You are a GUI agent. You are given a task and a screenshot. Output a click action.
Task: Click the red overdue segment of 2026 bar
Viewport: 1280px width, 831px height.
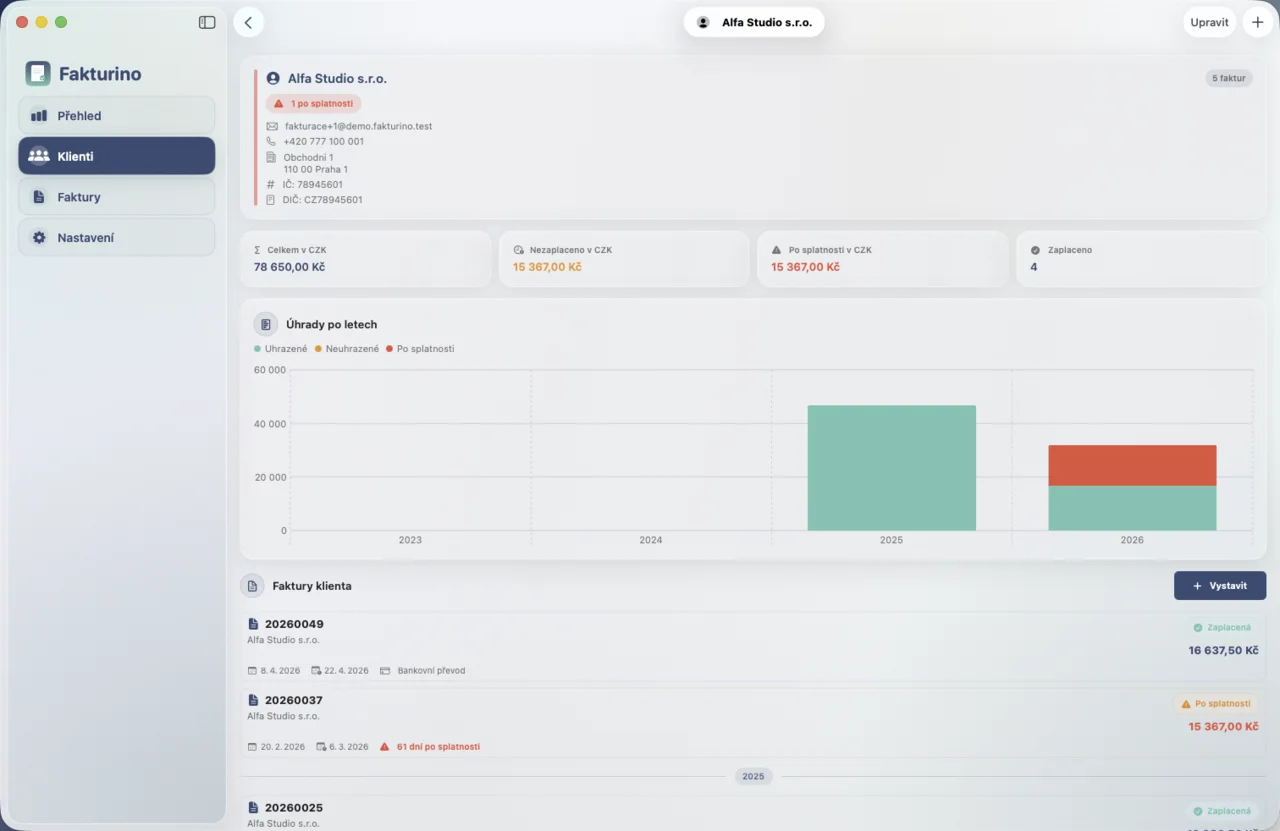coord(1132,466)
